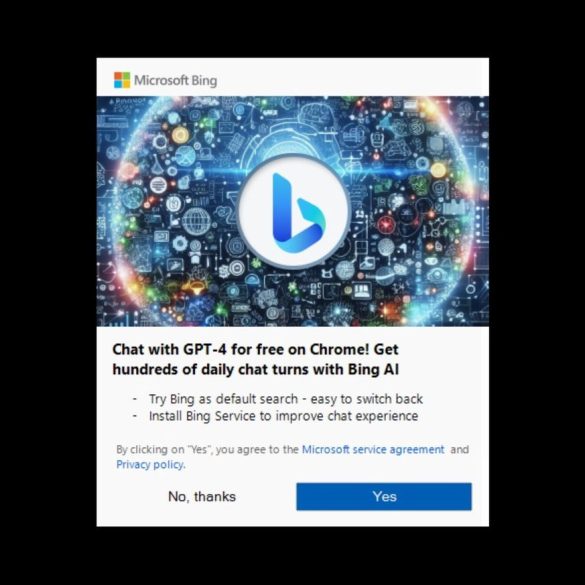585x585 pixels.
Task: Click the blue Yes button
Action: 384,497
